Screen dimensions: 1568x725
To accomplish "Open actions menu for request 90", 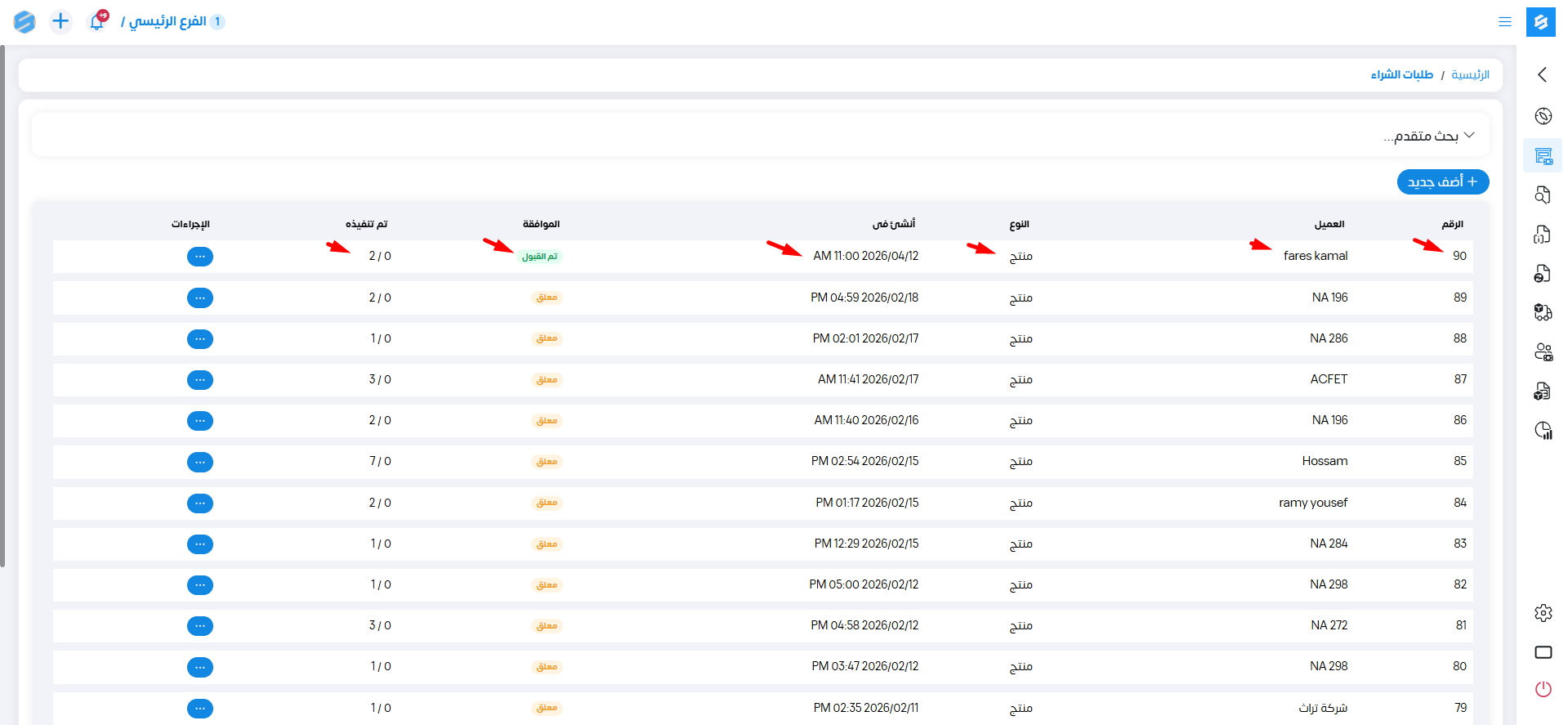I will (200, 257).
